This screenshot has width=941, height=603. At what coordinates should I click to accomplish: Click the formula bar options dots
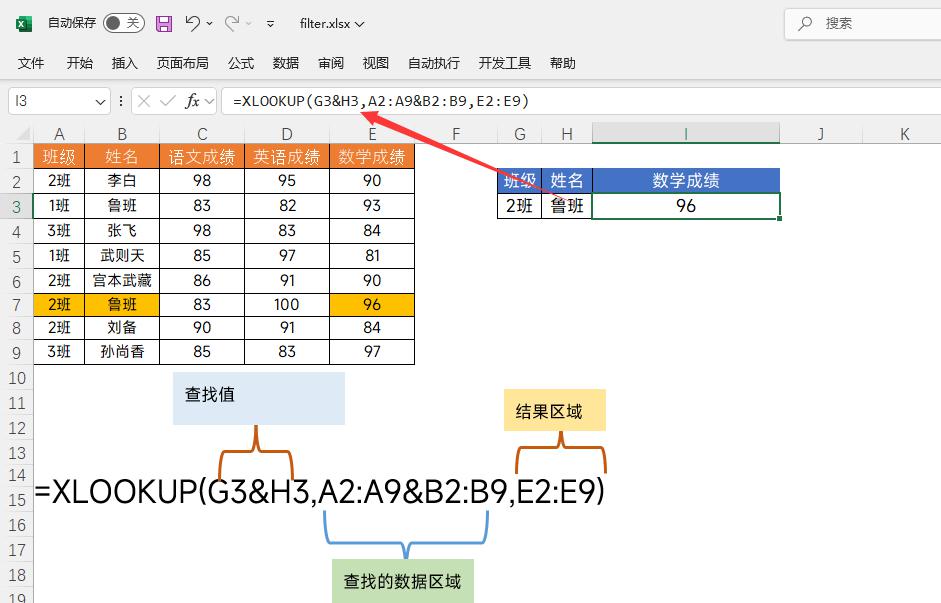(121, 101)
